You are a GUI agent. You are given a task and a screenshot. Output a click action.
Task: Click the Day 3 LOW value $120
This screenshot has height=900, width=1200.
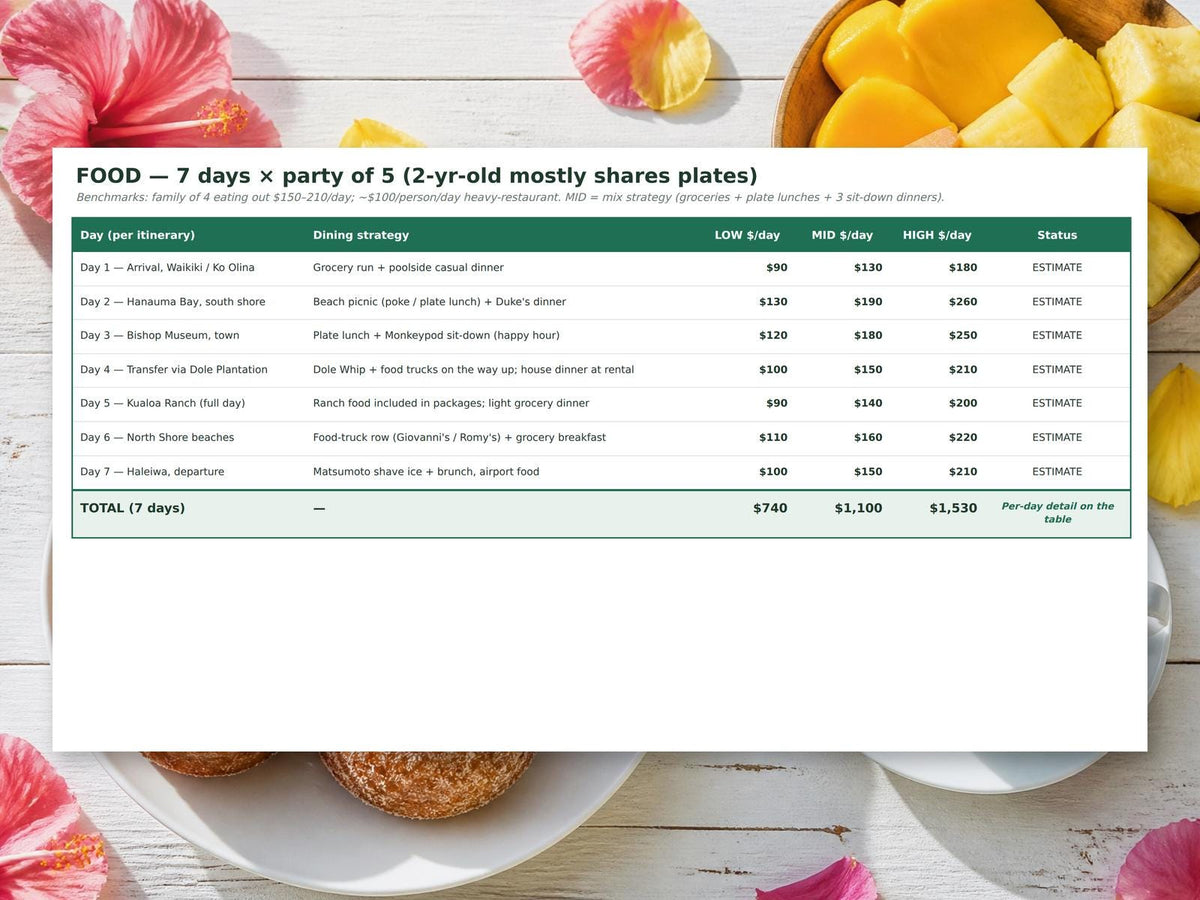(773, 336)
